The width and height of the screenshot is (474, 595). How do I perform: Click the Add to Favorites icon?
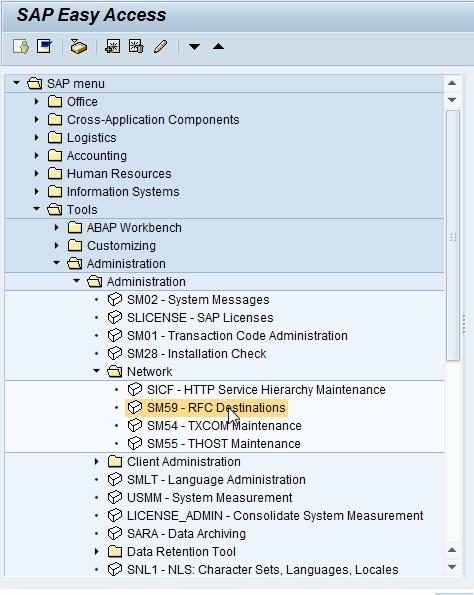pyautogui.click(x=112, y=47)
